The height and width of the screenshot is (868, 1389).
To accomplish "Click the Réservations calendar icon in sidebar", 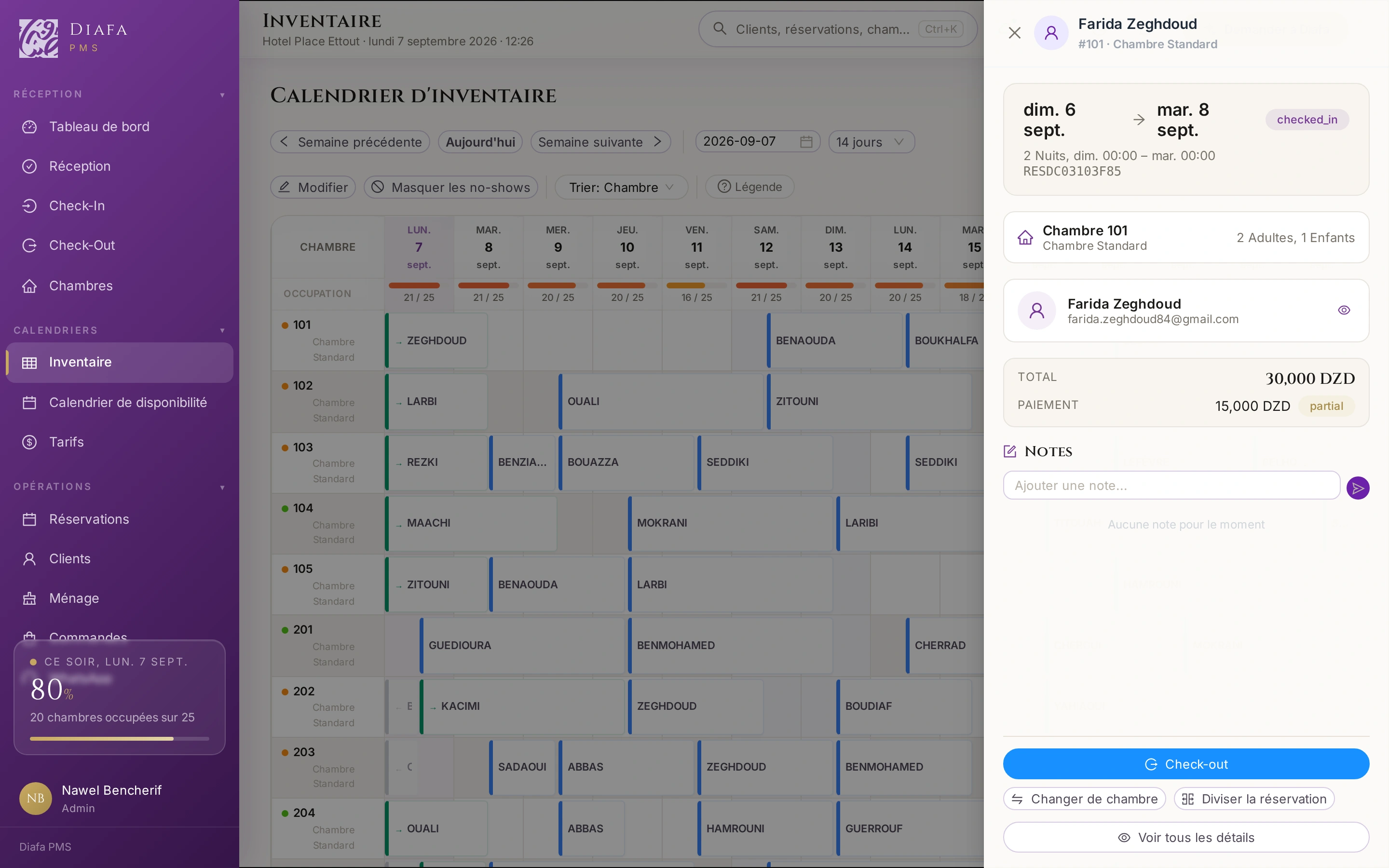I will pyautogui.click(x=29, y=519).
